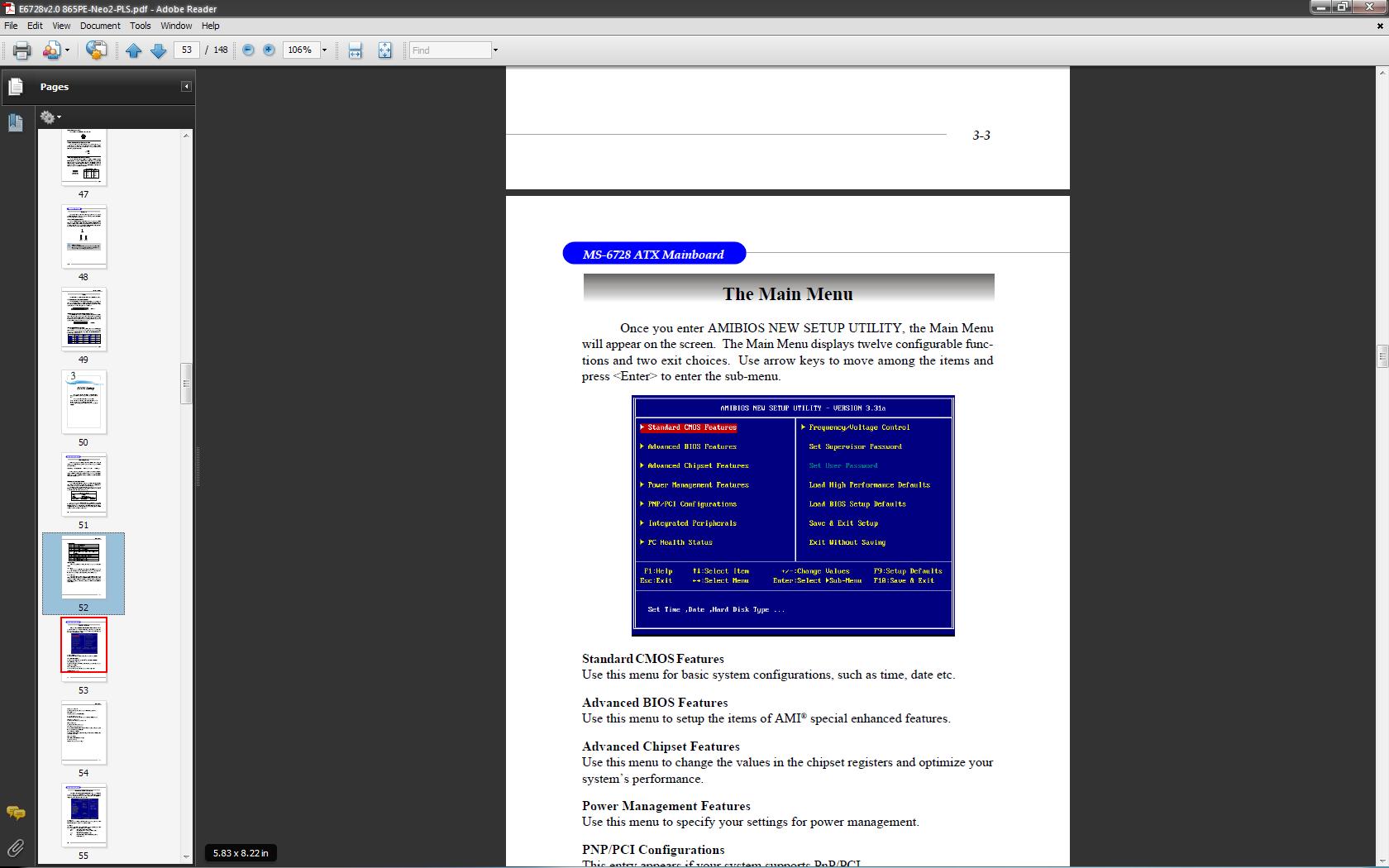This screenshot has height=868, width=1389.
Task: Click the 'PNP/PCI Configurations' bold heading
Action: tap(653, 850)
